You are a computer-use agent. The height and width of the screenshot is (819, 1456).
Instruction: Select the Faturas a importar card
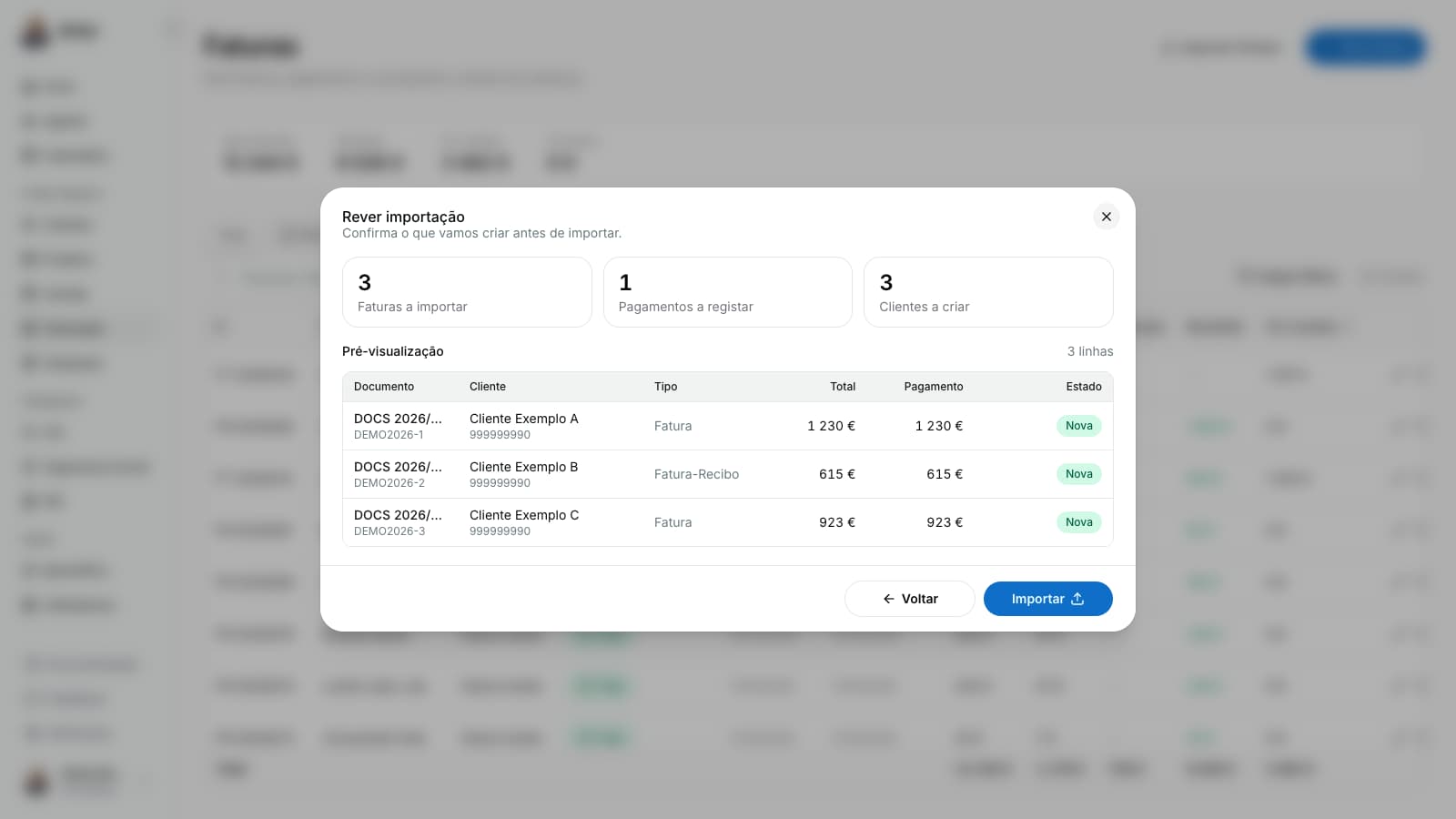tap(467, 292)
